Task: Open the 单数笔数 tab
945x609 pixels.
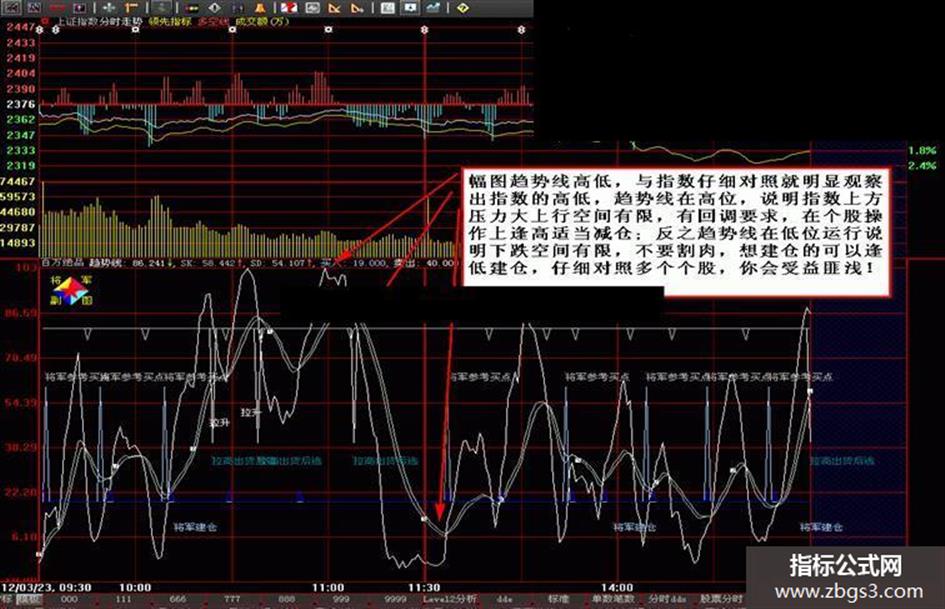Action: point(613,599)
